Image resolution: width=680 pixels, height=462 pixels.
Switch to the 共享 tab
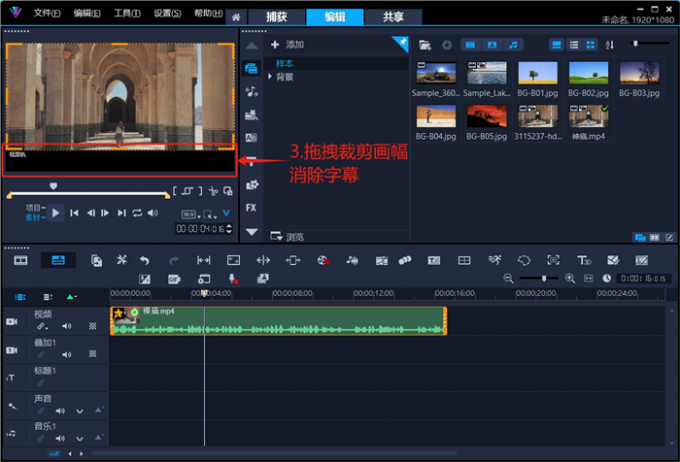coord(393,17)
